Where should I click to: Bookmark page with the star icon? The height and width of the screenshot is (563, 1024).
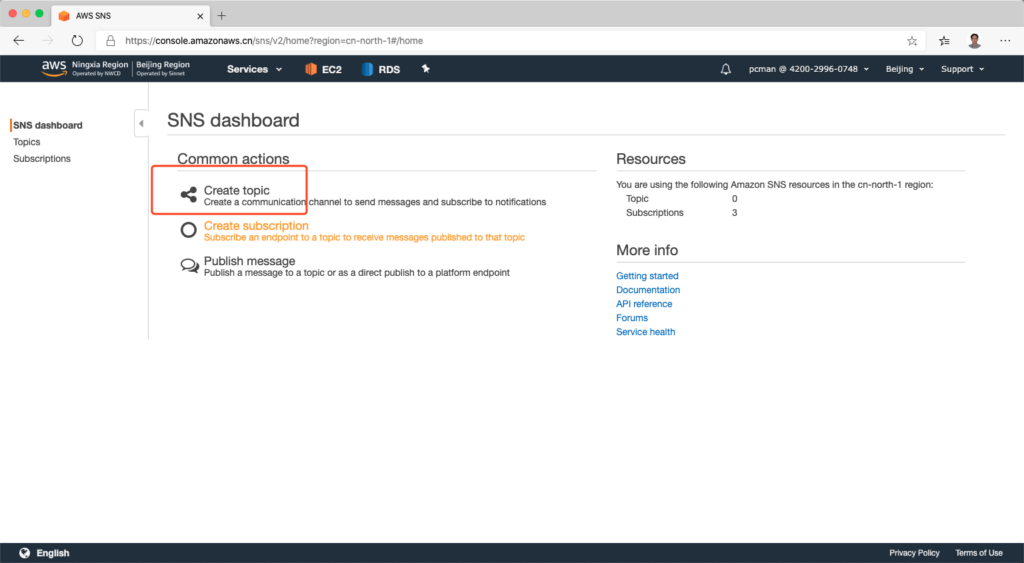[912, 41]
